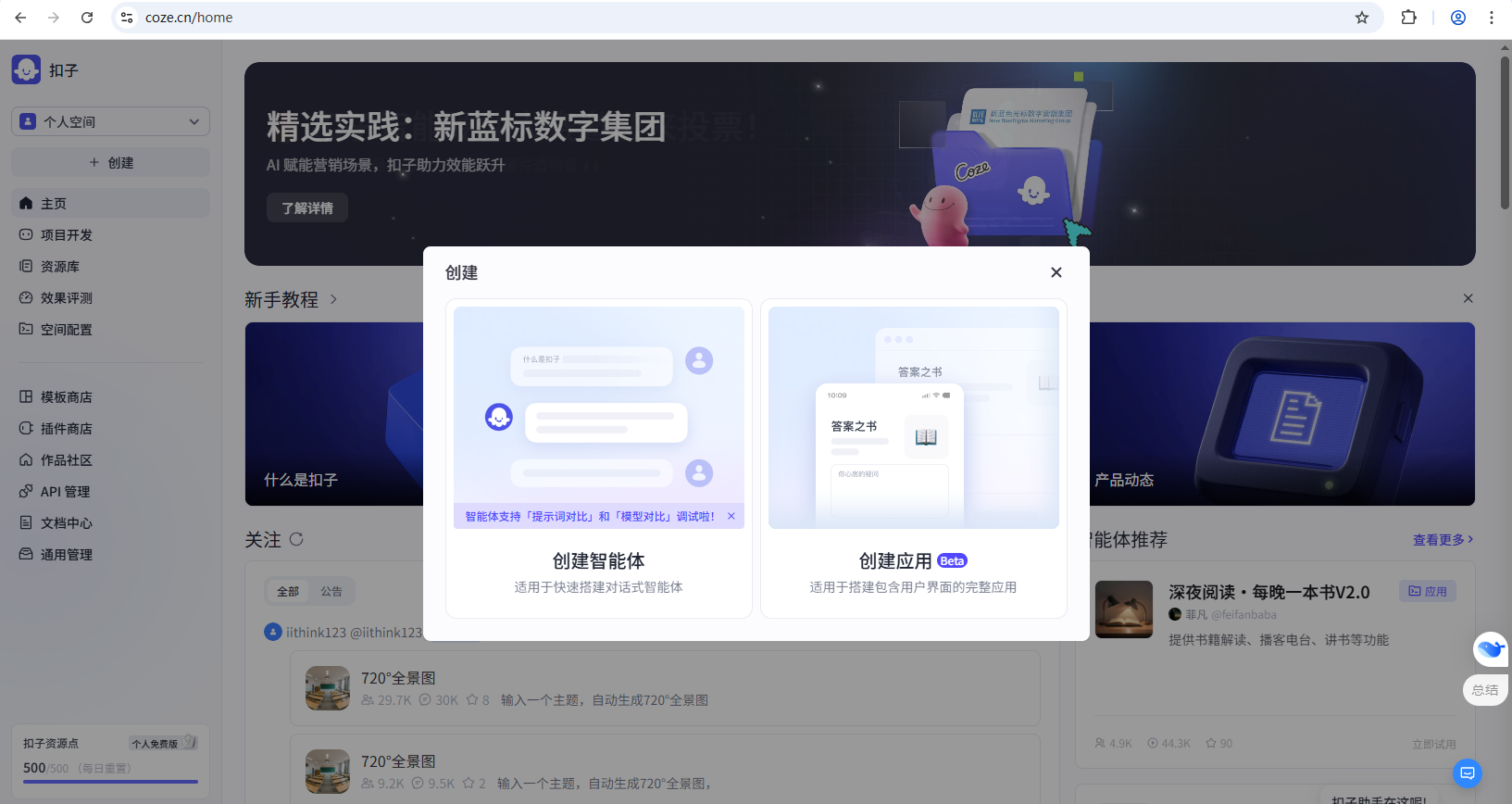Open 效果评测 from the sidebar
1512x804 pixels.
pos(110,297)
